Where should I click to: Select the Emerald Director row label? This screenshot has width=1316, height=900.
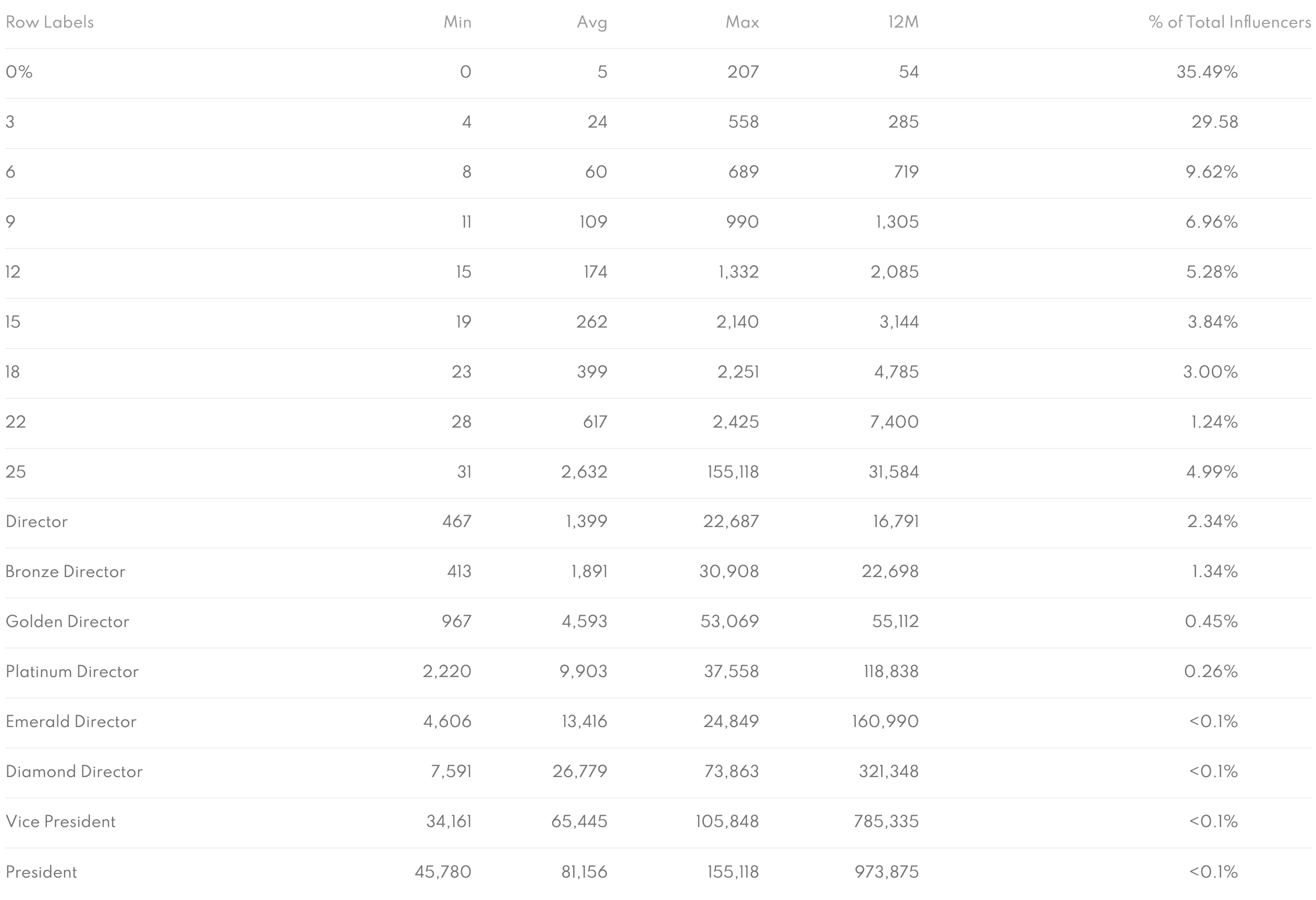pos(71,721)
